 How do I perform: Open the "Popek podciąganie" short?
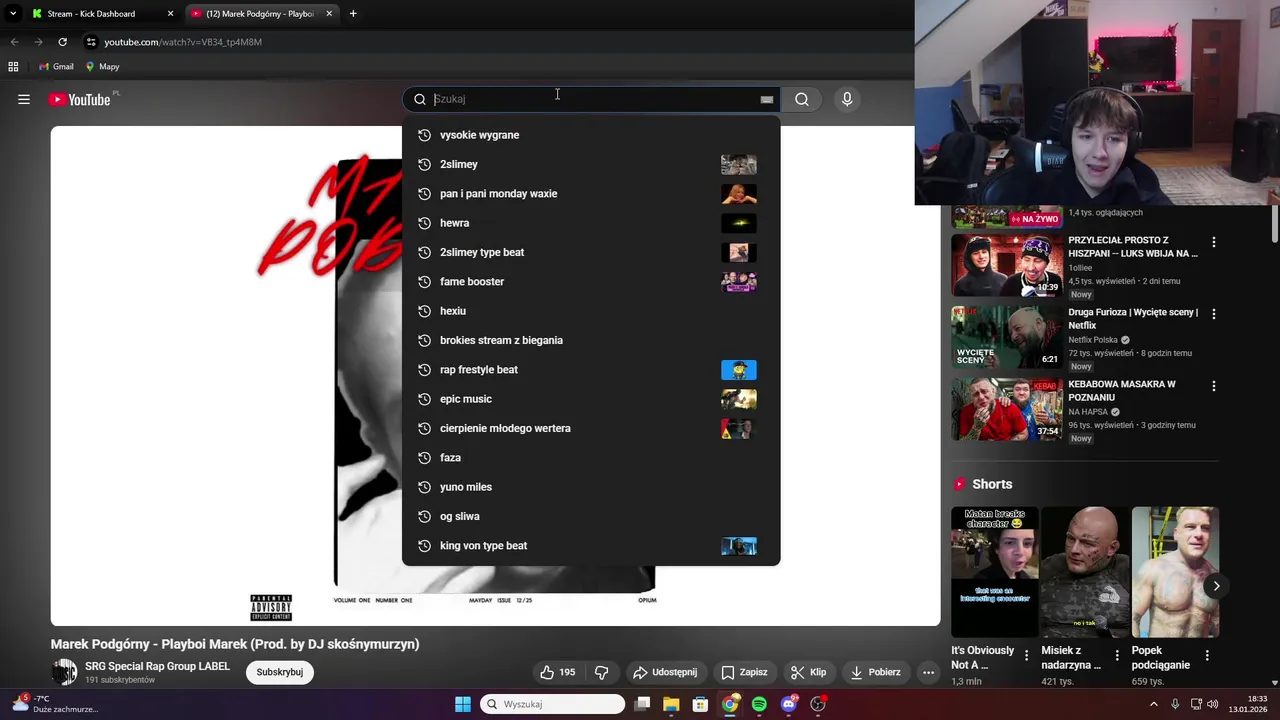[x=1175, y=572]
